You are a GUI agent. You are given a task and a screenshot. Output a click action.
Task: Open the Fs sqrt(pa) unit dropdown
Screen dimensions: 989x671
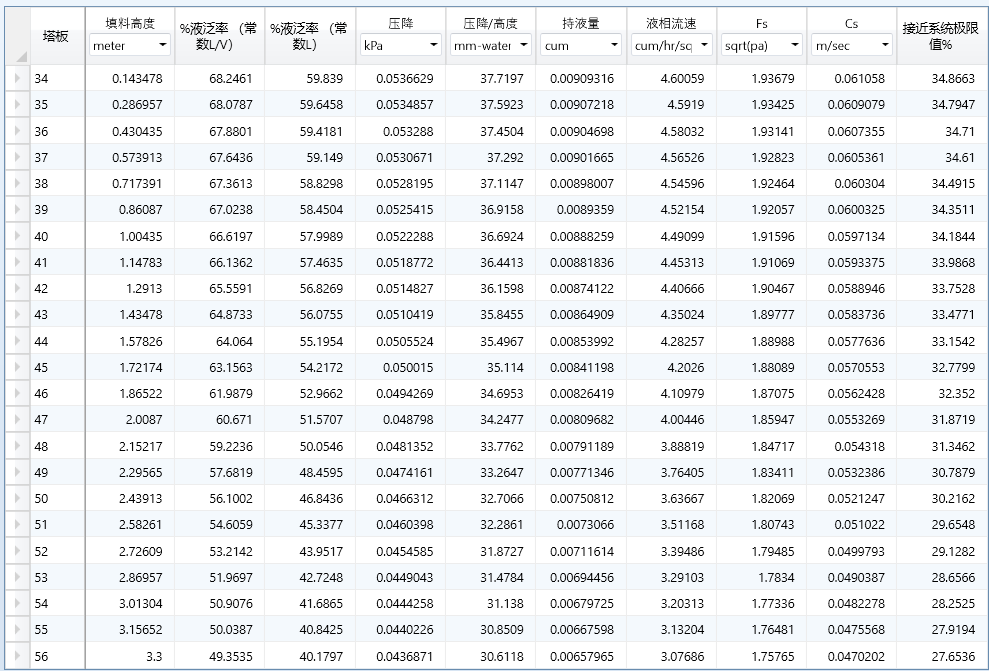pyautogui.click(x=761, y=45)
